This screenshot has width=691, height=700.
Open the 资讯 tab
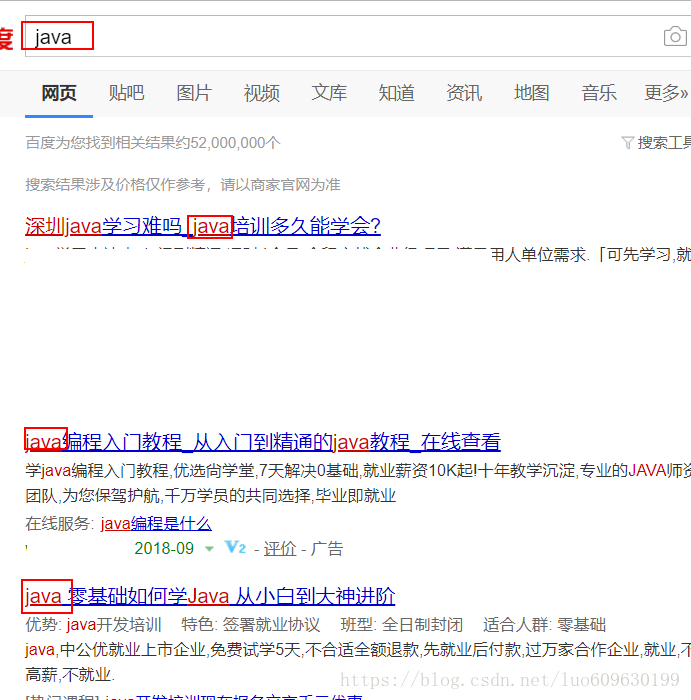pyautogui.click(x=464, y=93)
